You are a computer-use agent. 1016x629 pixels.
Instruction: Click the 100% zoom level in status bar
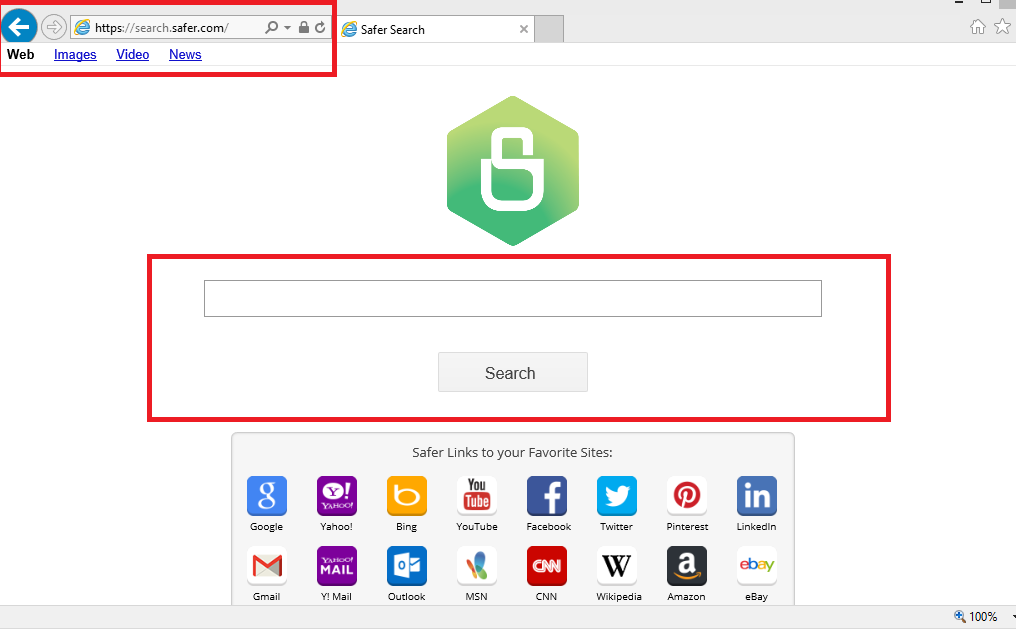tap(983, 617)
